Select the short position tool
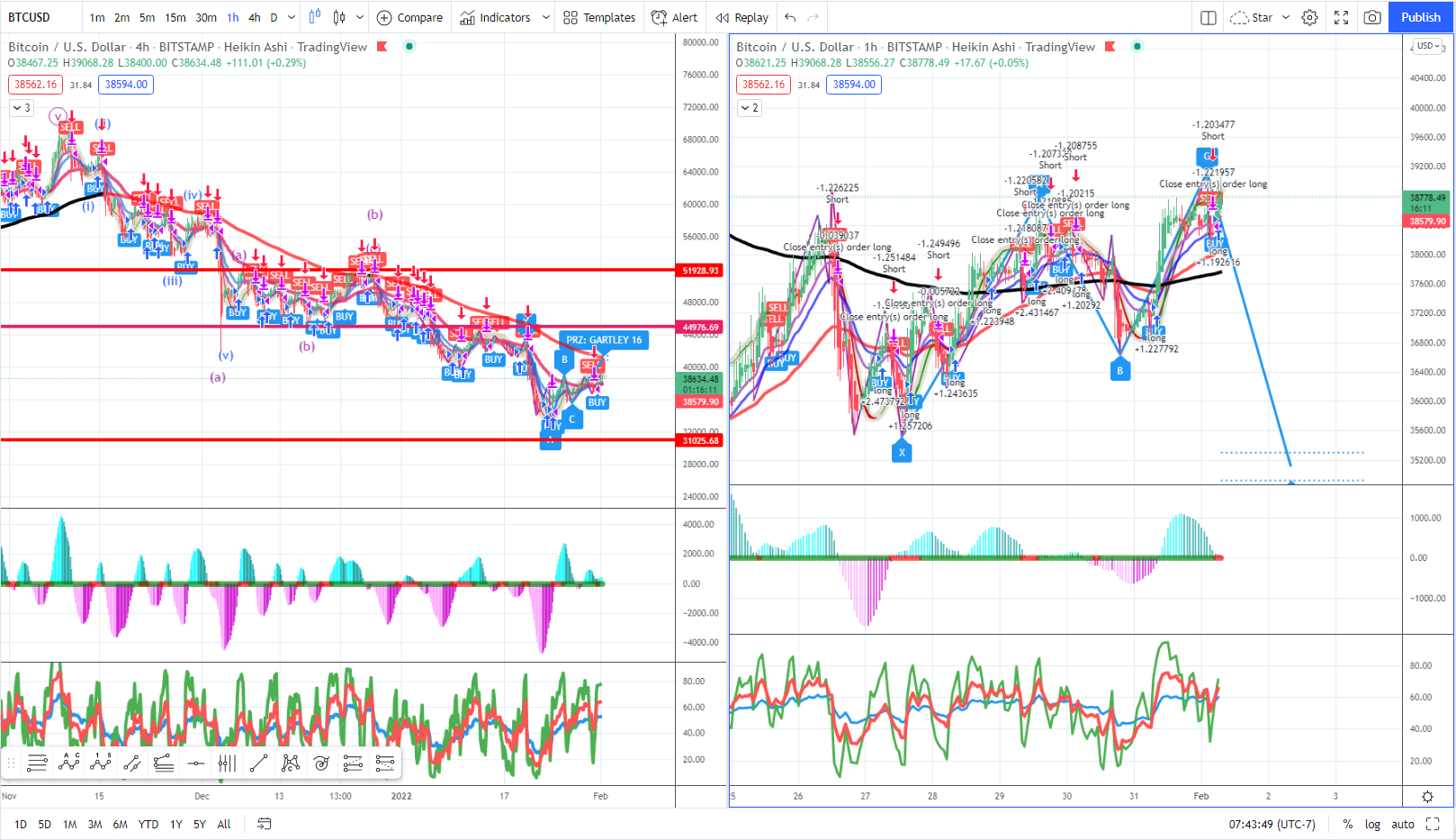 pos(385,763)
